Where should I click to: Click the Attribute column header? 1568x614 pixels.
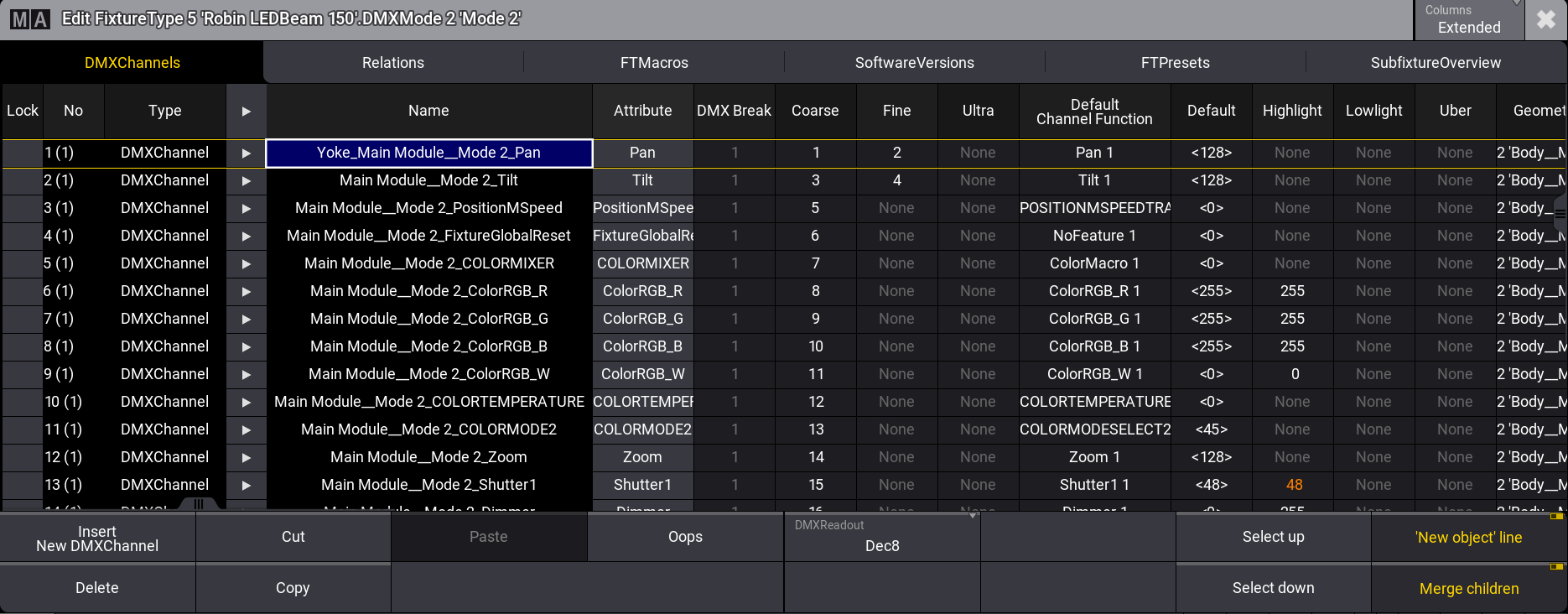click(x=643, y=111)
